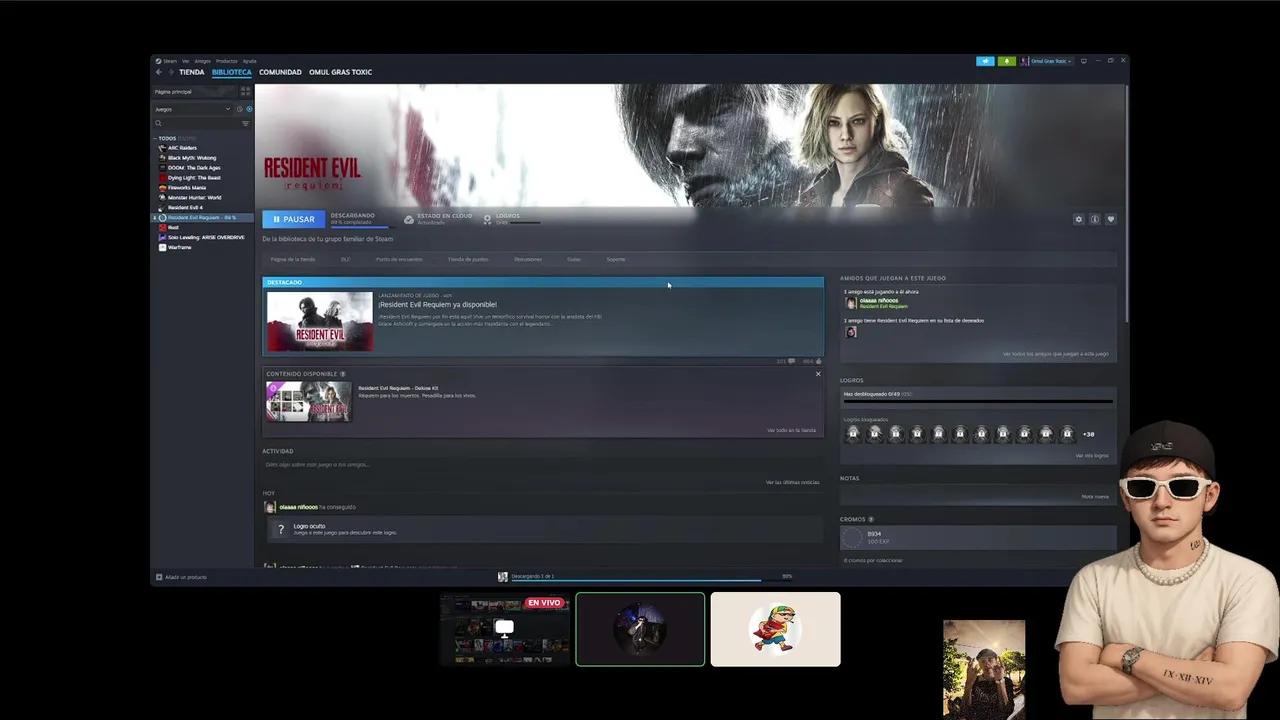Viewport: 1280px width, 720px height.
Task: Open the Omul Gras Toxic account dropdown
Action: point(1046,61)
